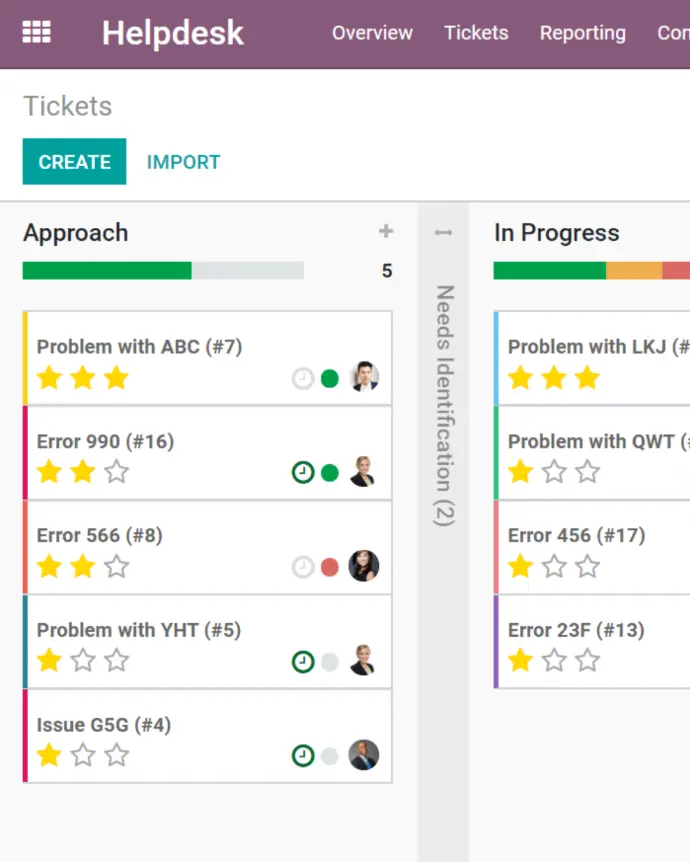This screenshot has width=690, height=862.
Task: Toggle the grey state dot on Issue G5G
Action: tap(330, 756)
